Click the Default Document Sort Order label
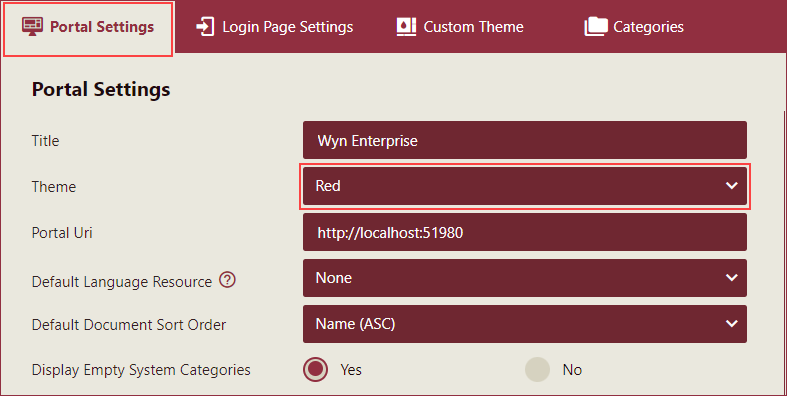The width and height of the screenshot is (787, 396). pyautogui.click(x=128, y=325)
